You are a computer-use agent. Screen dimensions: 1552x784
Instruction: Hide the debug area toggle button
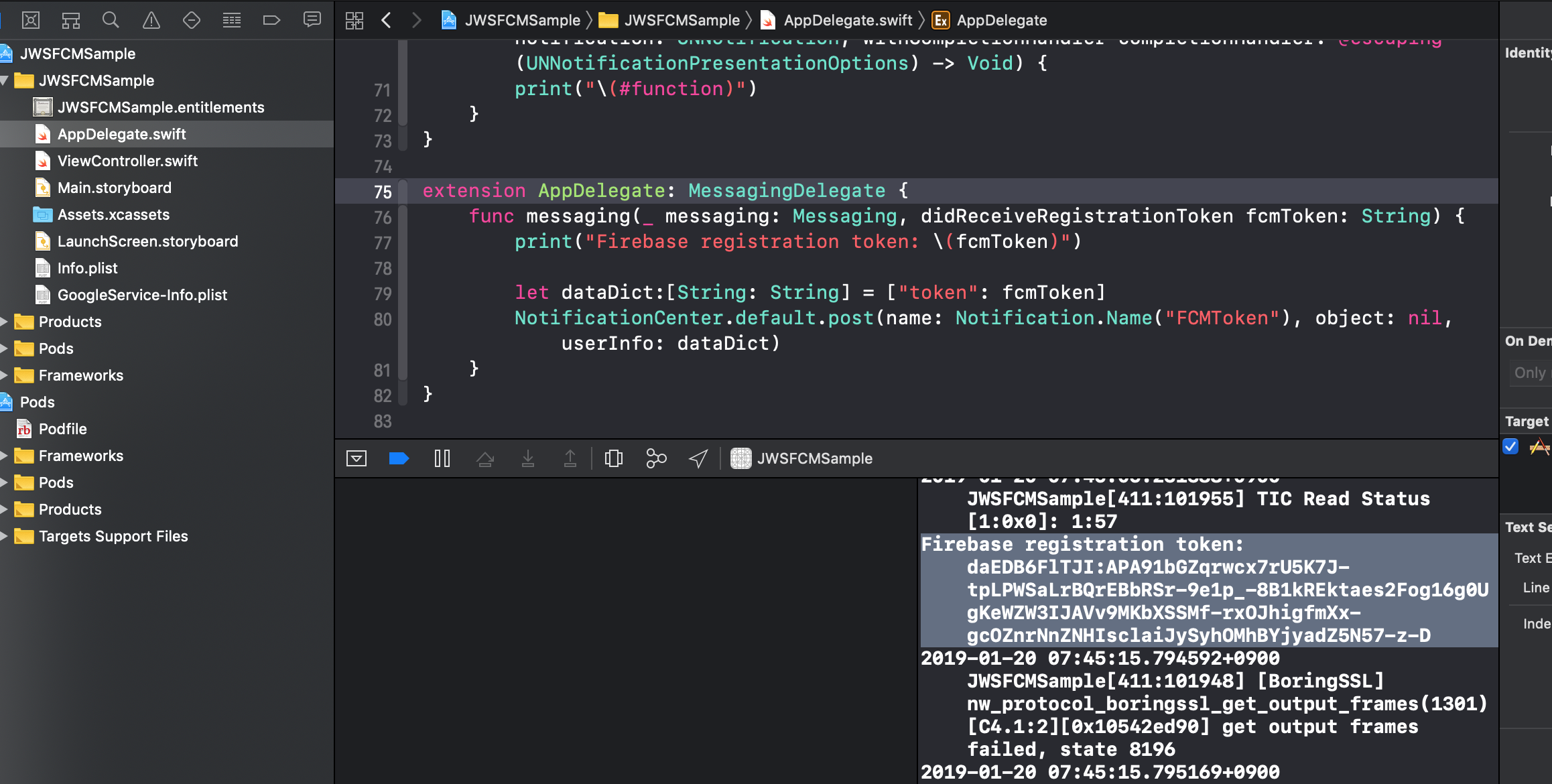click(x=357, y=458)
